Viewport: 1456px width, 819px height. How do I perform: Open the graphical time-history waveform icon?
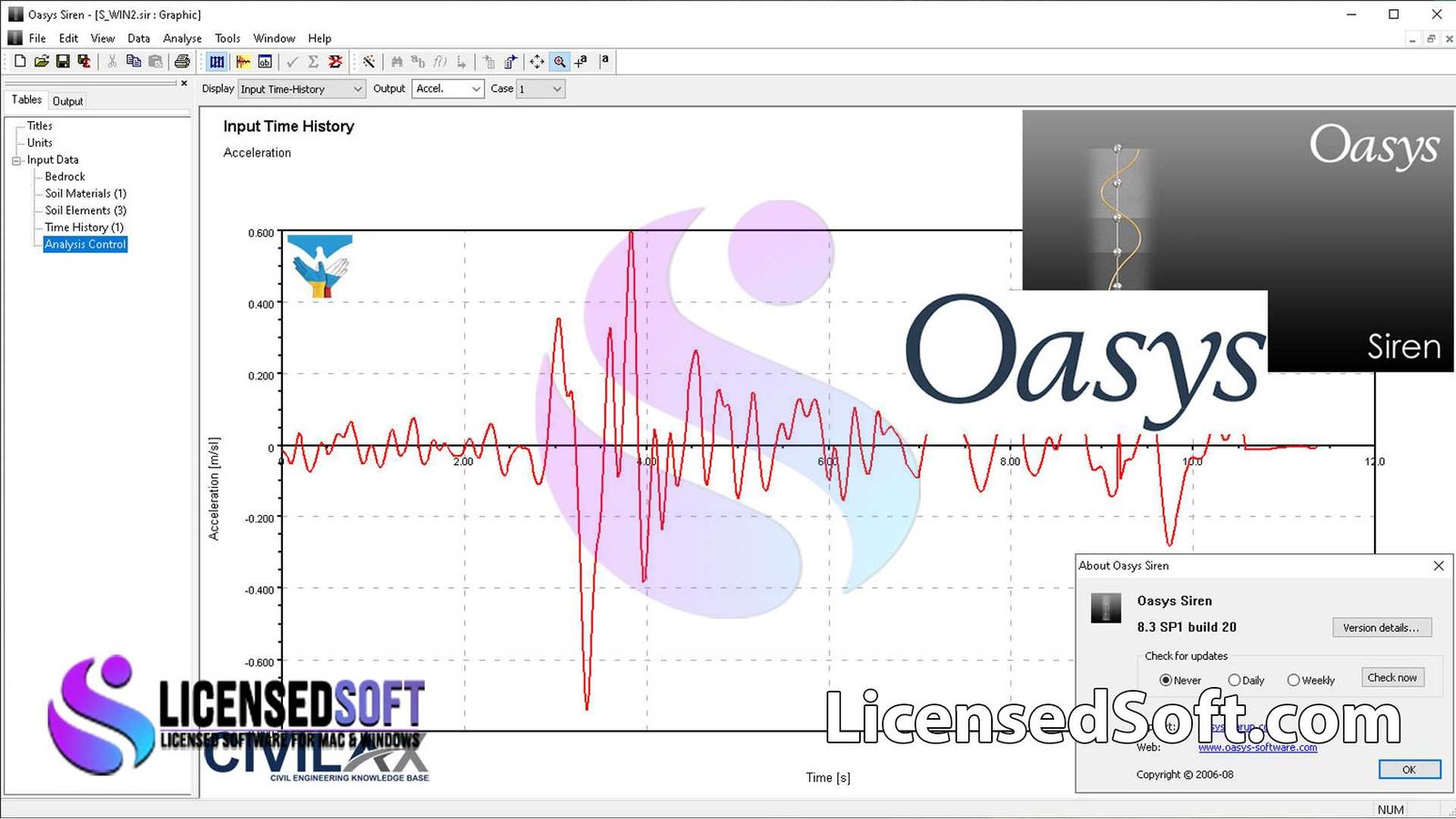243,61
